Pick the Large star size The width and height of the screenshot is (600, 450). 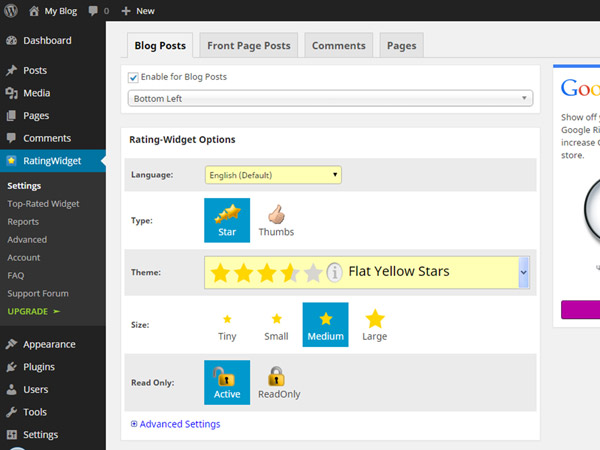point(375,325)
